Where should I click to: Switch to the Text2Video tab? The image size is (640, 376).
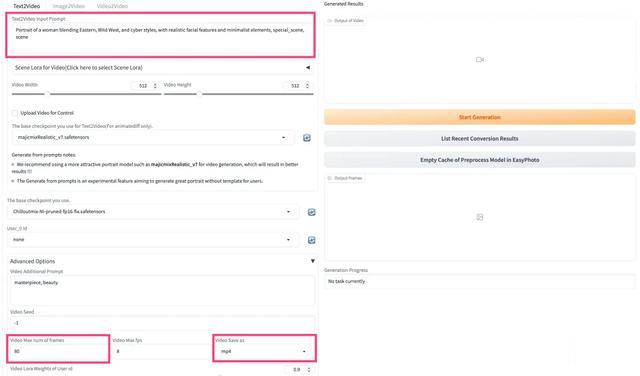(x=27, y=6)
